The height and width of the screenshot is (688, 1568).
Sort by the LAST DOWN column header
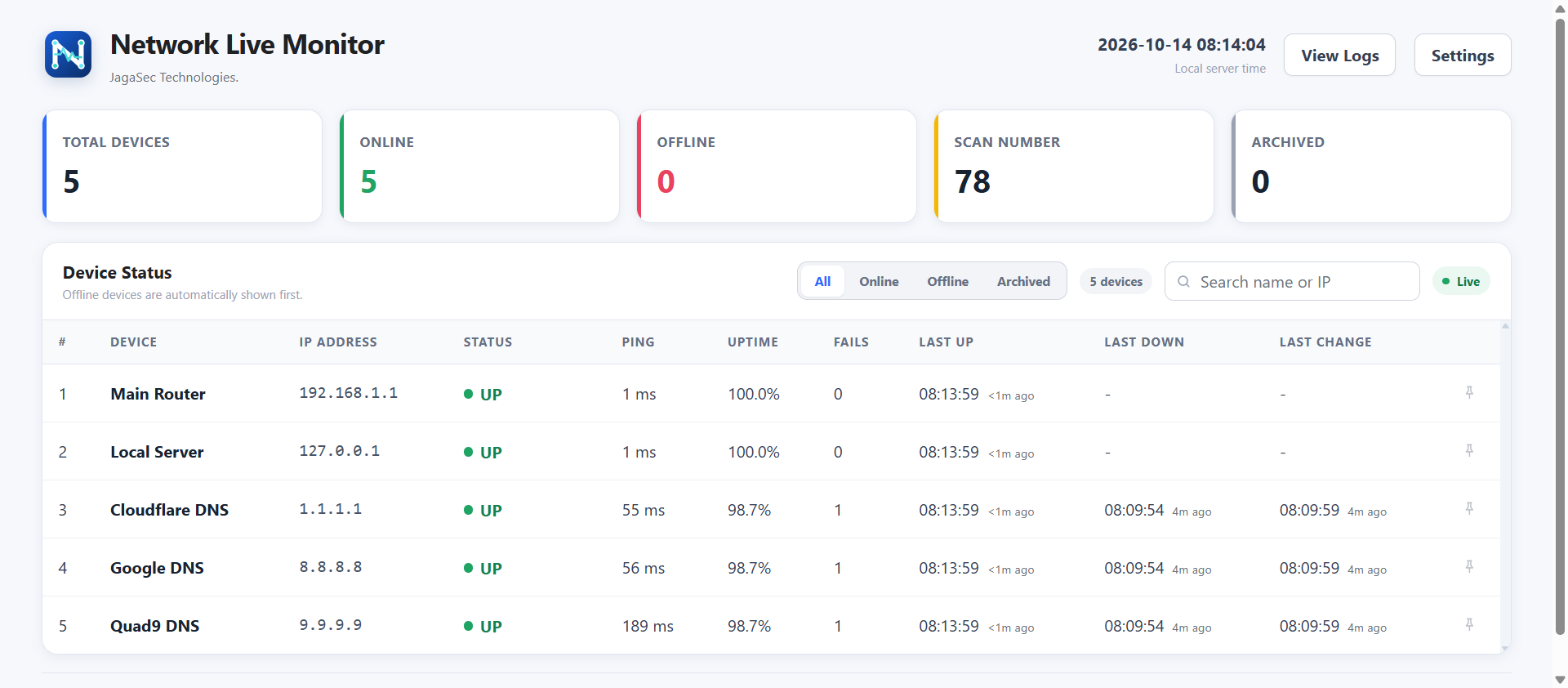(x=1144, y=342)
